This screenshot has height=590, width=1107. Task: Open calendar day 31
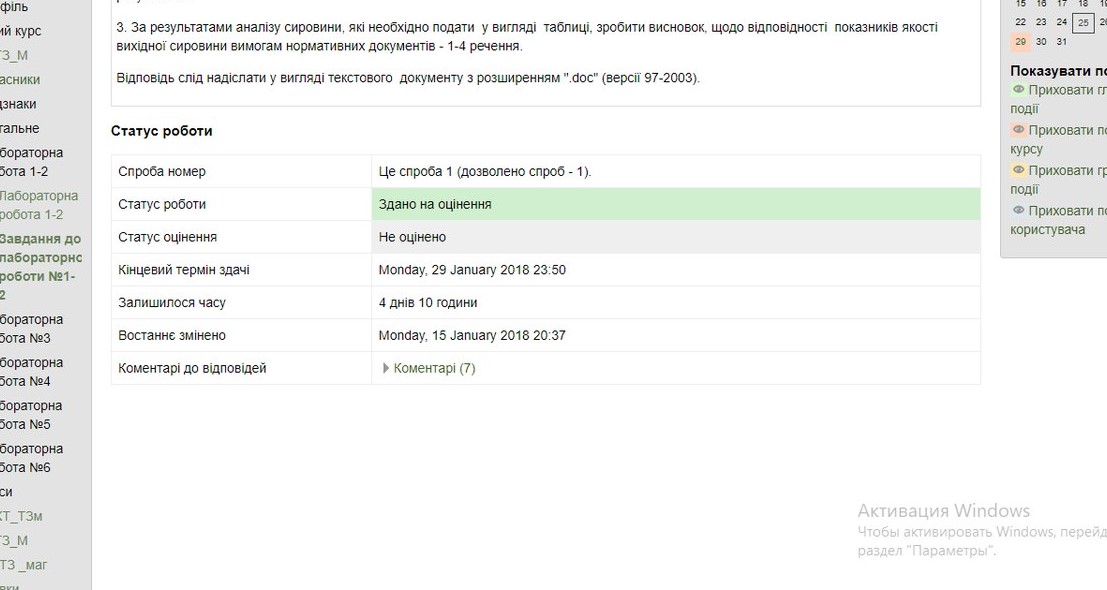coord(1062,42)
